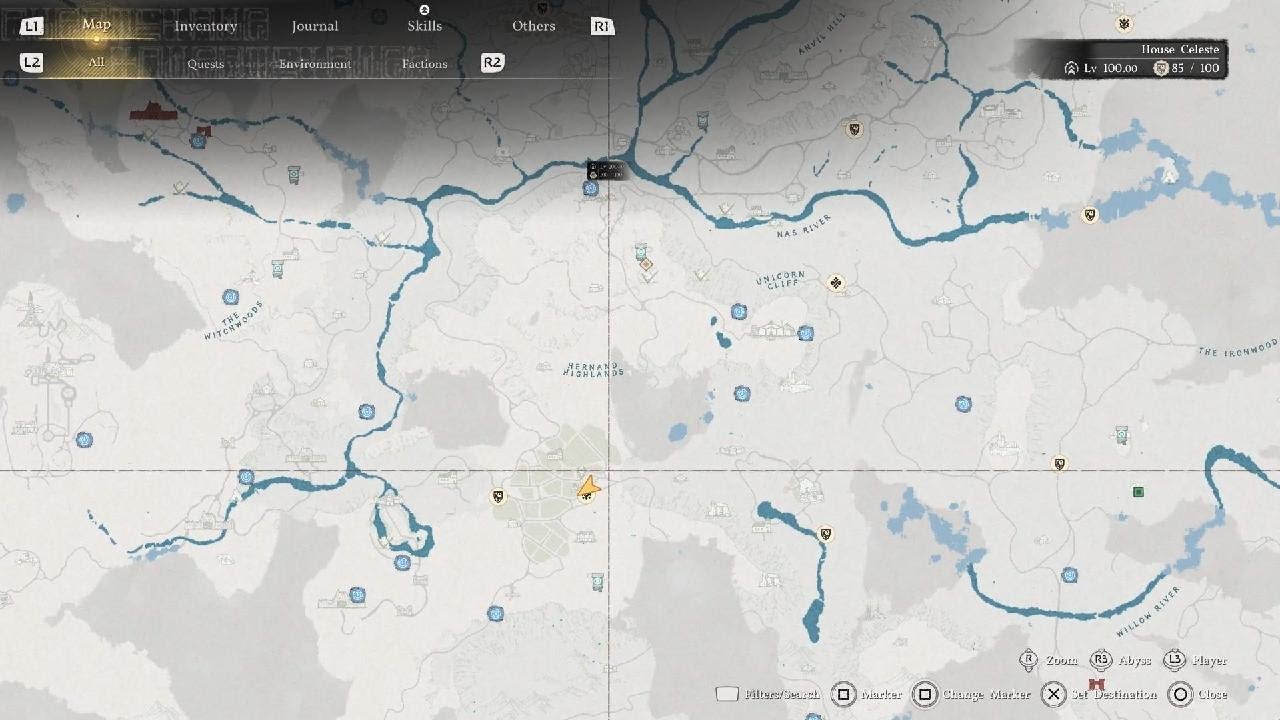Click the R stick icon for Zoom

(x=1028, y=660)
